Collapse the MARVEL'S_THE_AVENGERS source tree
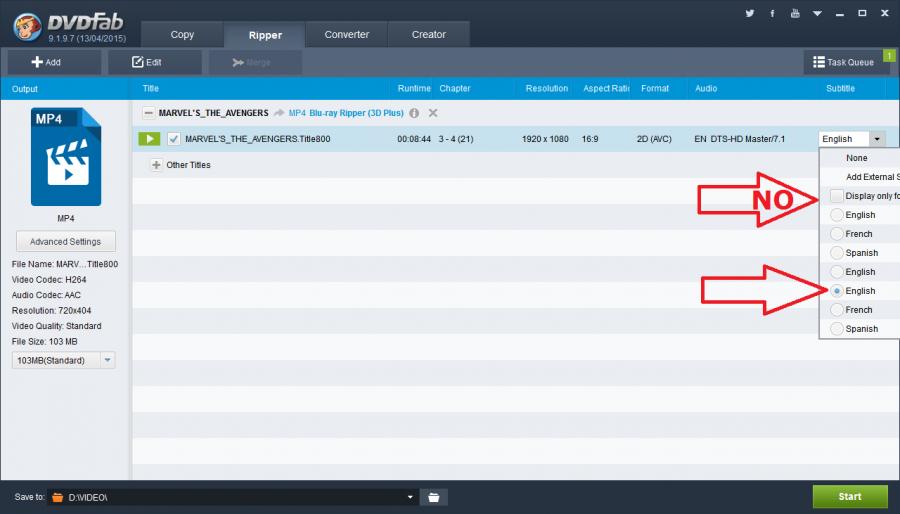Image resolution: width=900 pixels, height=514 pixels. [148, 113]
